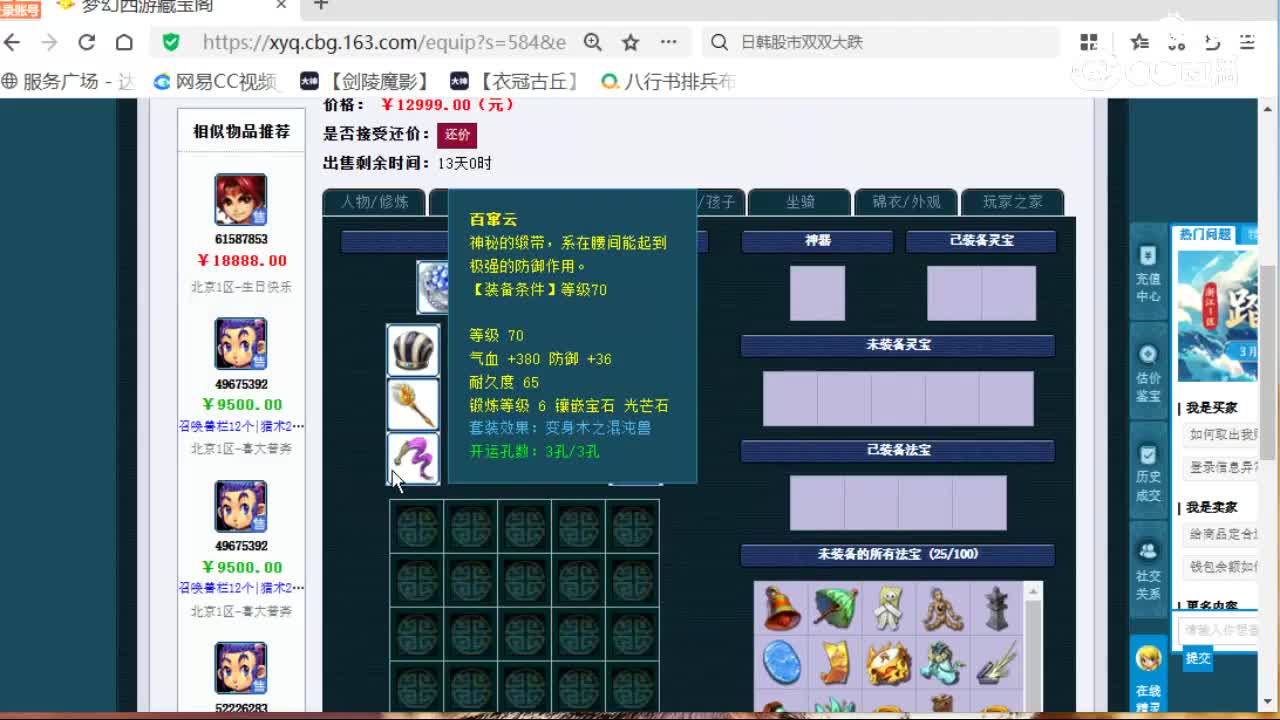Select the meditating figure fabao icon
Image resolution: width=1280 pixels, height=720 pixels.
(x=942, y=608)
